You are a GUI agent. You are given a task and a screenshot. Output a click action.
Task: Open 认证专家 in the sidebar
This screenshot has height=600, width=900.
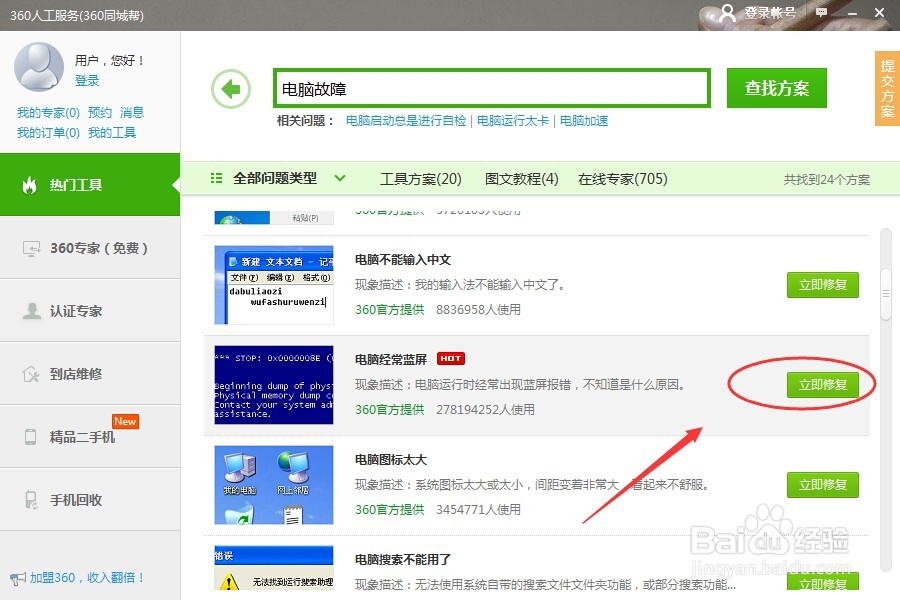[90, 311]
